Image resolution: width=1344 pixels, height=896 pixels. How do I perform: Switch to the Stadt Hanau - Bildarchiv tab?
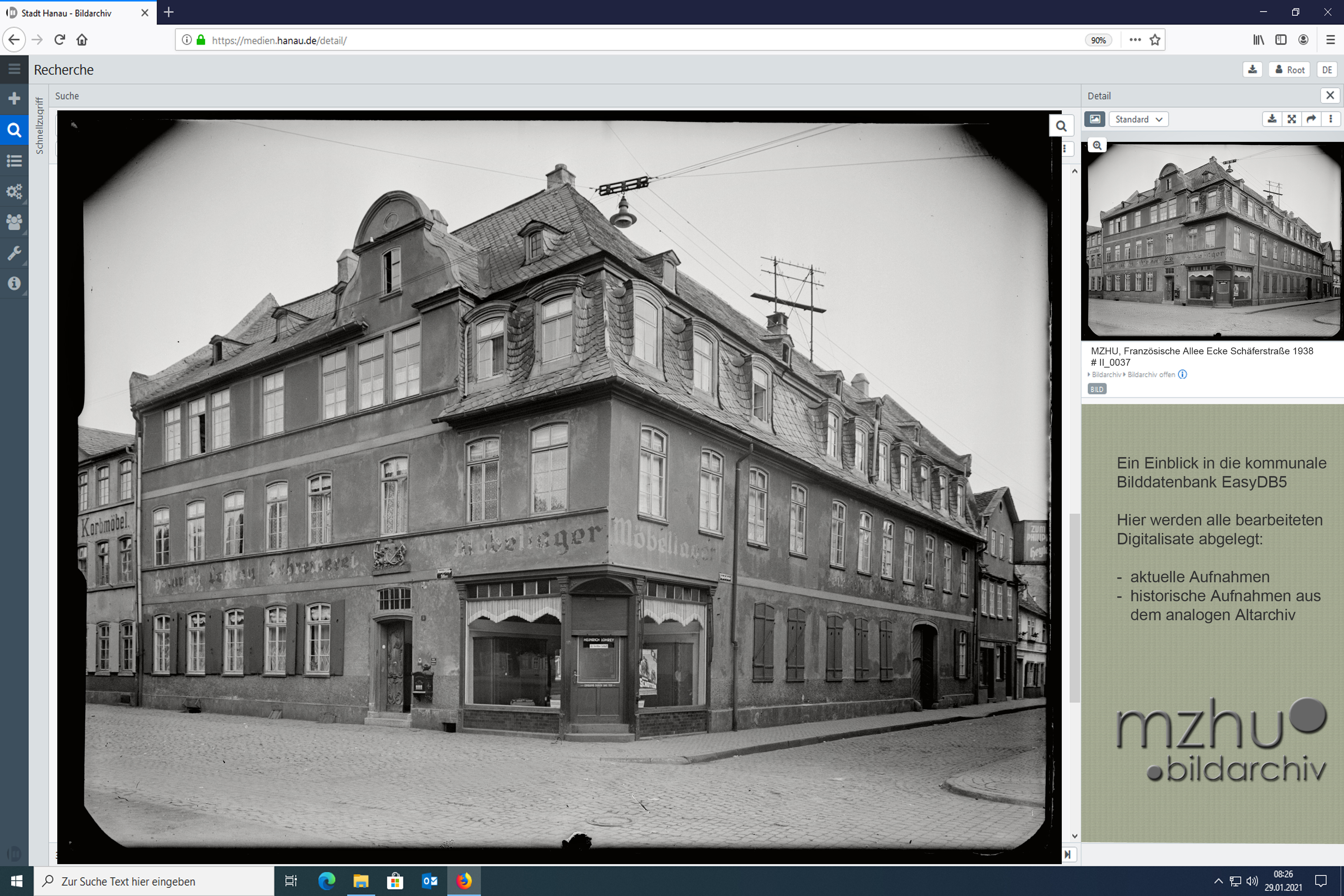point(66,13)
